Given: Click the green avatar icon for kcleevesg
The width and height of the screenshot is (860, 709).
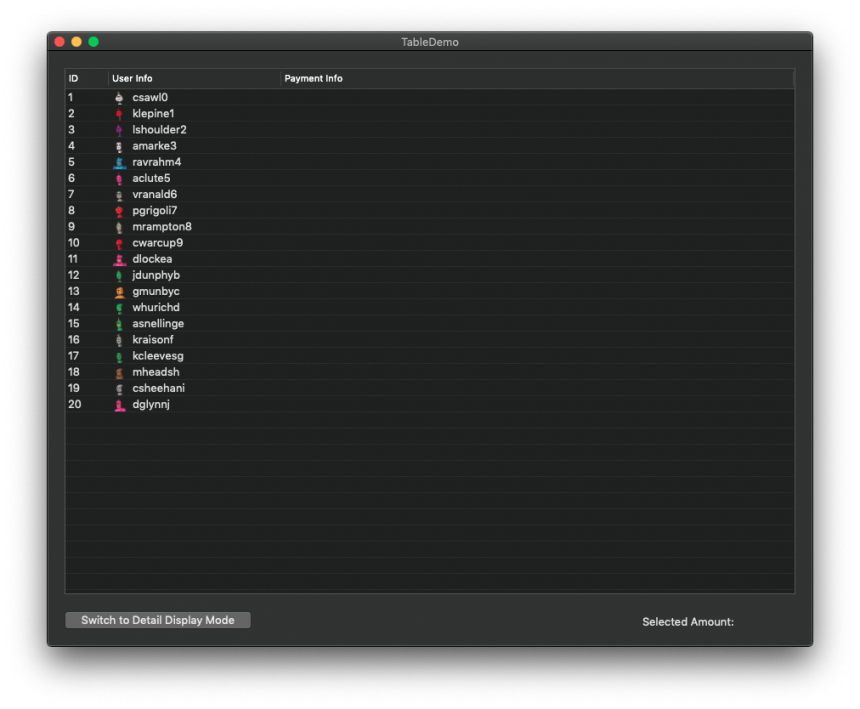Looking at the screenshot, I should click(x=120, y=355).
